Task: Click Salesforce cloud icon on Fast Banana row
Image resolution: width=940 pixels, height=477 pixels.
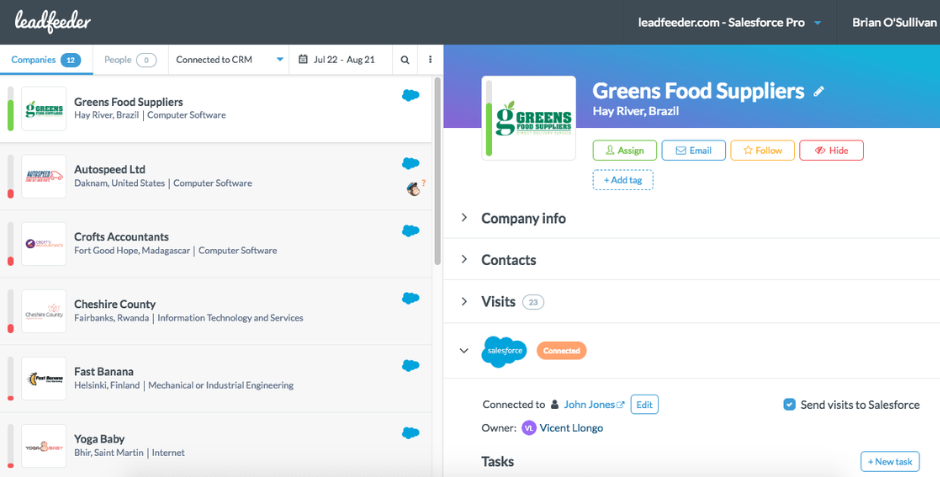Action: coord(411,366)
